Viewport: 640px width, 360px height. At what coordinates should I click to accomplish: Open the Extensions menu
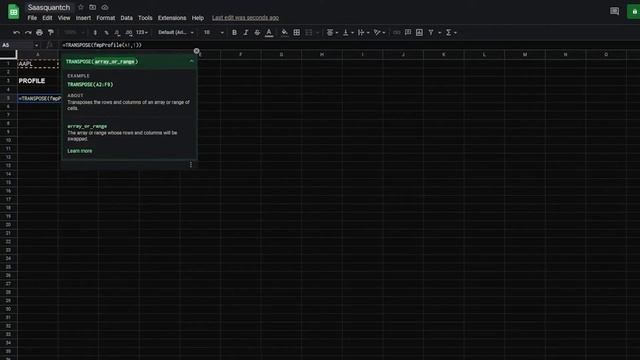coord(172,18)
